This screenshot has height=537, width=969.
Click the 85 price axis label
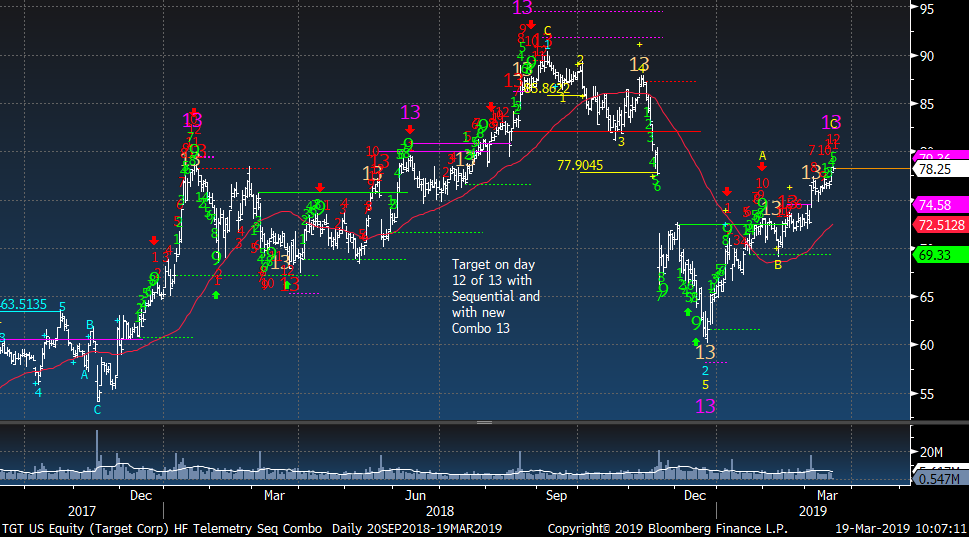(x=926, y=104)
